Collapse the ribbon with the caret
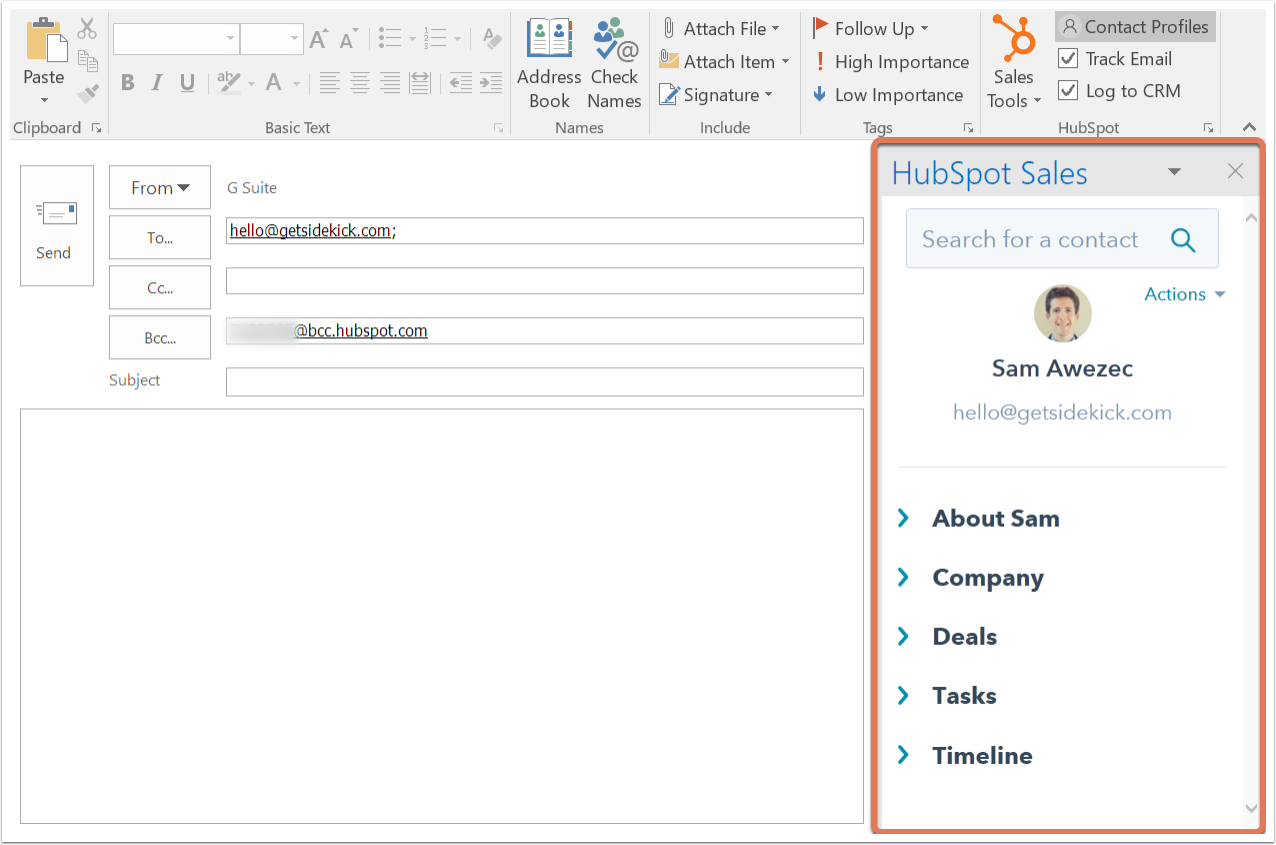The height and width of the screenshot is (845, 1276). pyautogui.click(x=1249, y=127)
